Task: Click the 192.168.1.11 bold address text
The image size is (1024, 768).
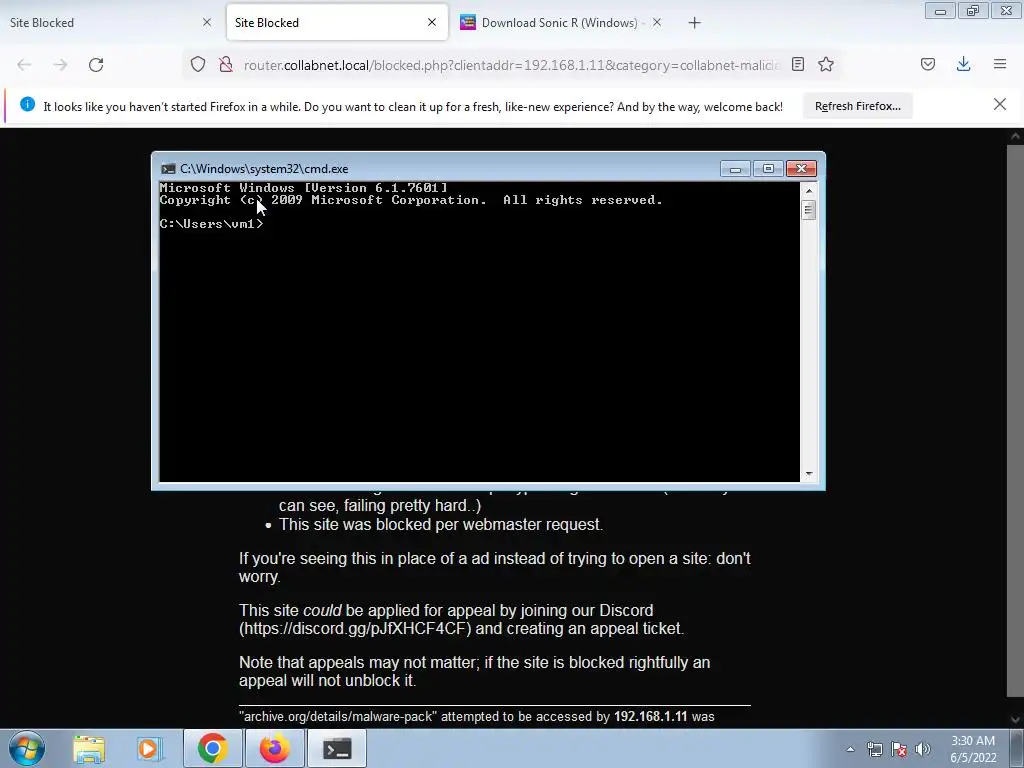Action: pos(650,716)
